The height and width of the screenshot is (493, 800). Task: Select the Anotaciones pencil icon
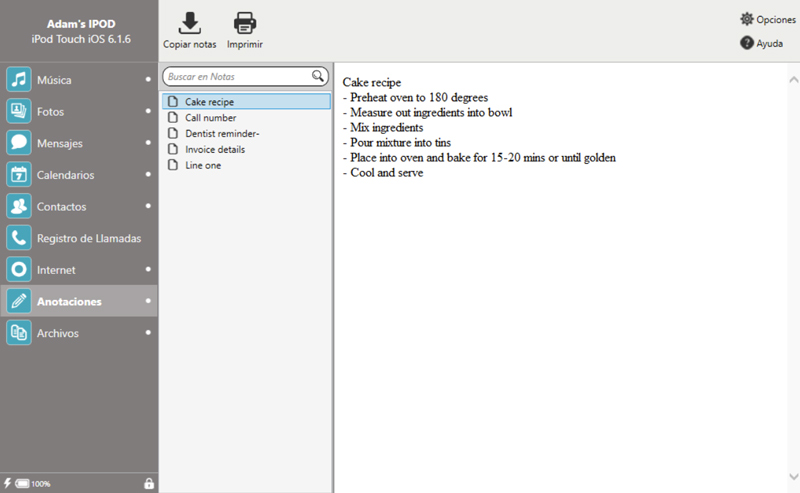19,301
